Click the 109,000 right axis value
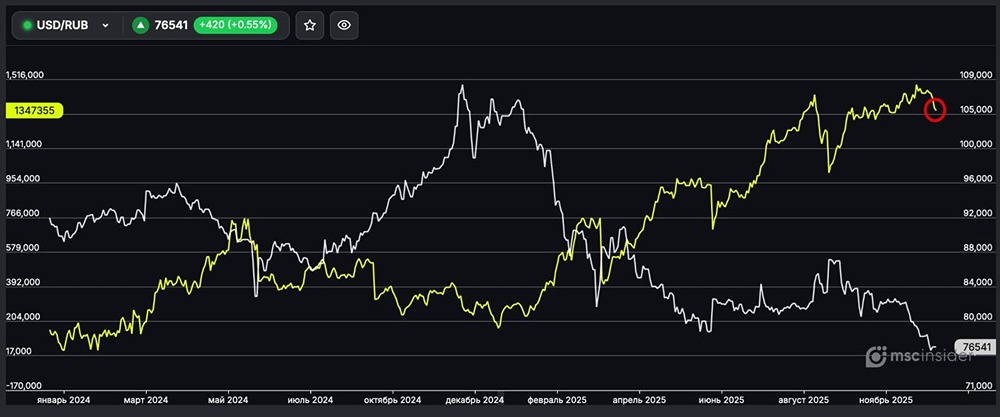The width and height of the screenshot is (1000, 417). [974, 76]
